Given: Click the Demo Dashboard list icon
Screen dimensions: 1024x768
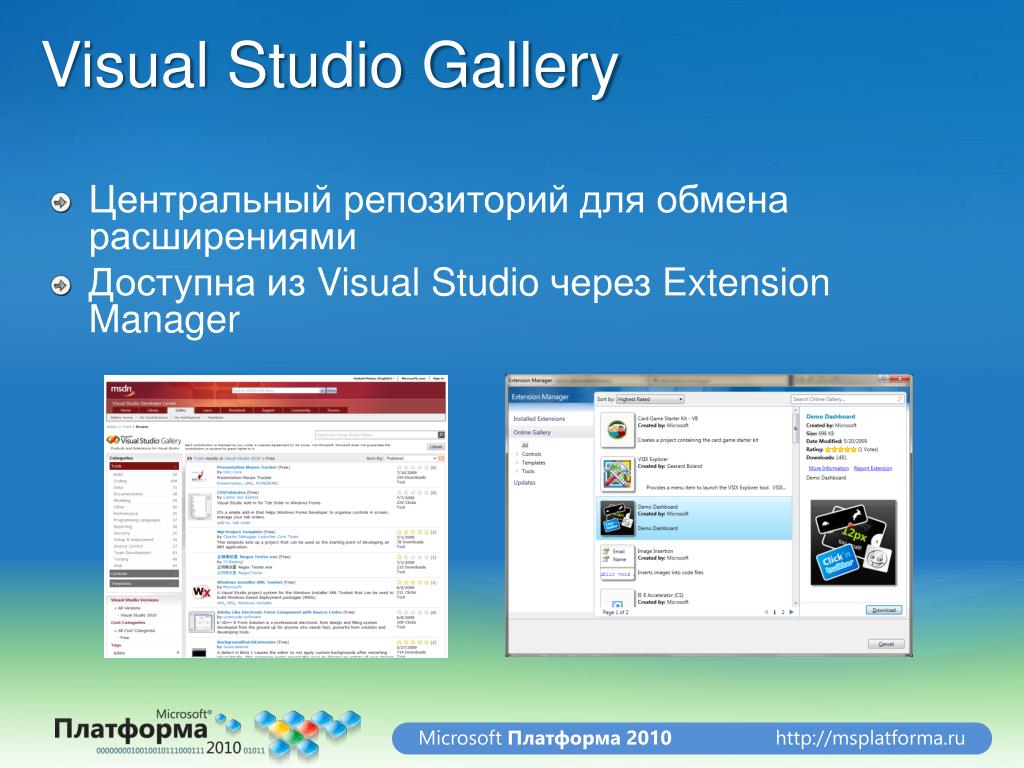Looking at the screenshot, I should tap(616, 519).
